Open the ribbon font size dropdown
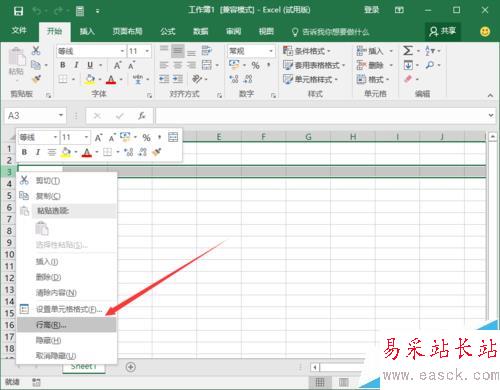This screenshot has width=500, height=390. 147,51
